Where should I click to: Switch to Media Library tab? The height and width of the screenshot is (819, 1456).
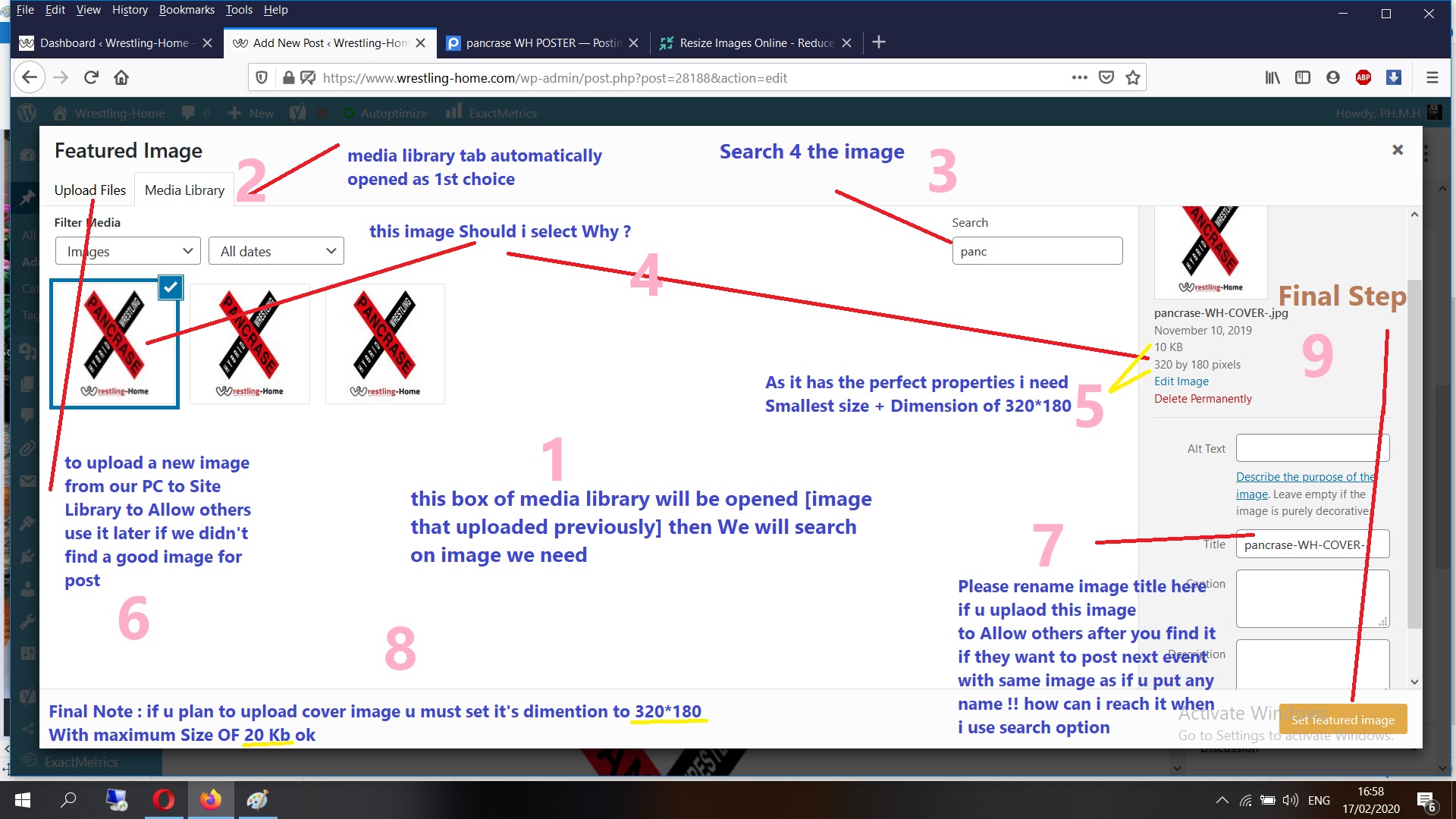pyautogui.click(x=184, y=190)
